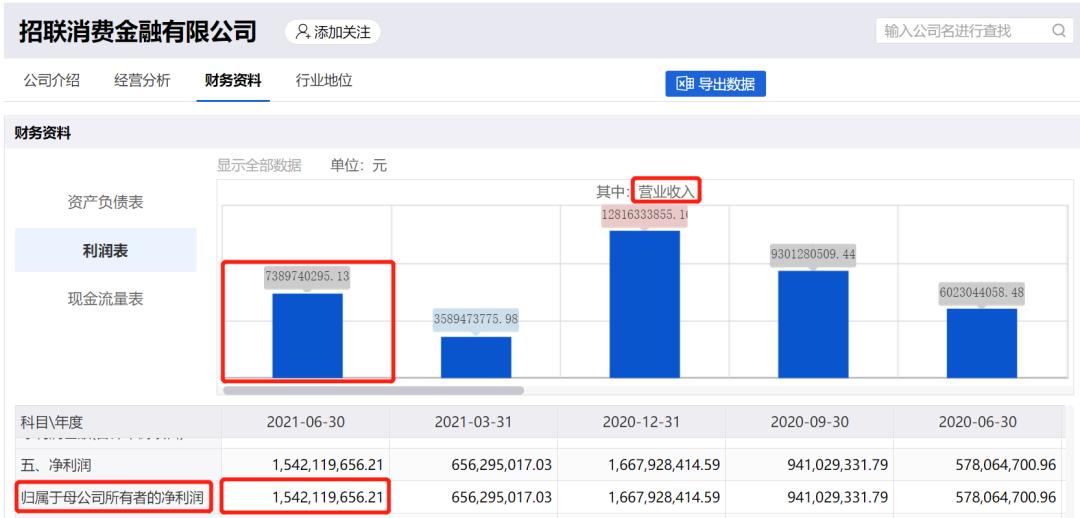The height and width of the screenshot is (518, 1080).
Task: Focus the company name search field
Action: pos(973,31)
